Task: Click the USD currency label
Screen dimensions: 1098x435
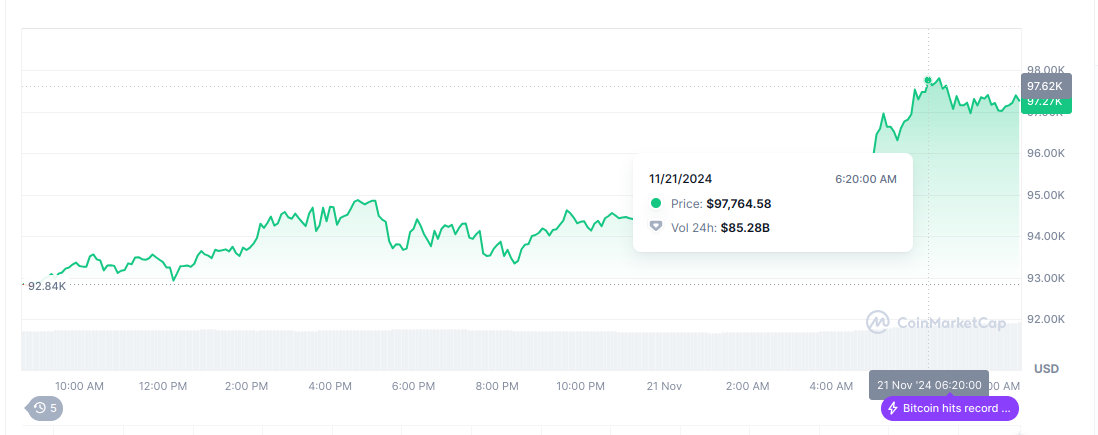Action: click(x=1046, y=369)
